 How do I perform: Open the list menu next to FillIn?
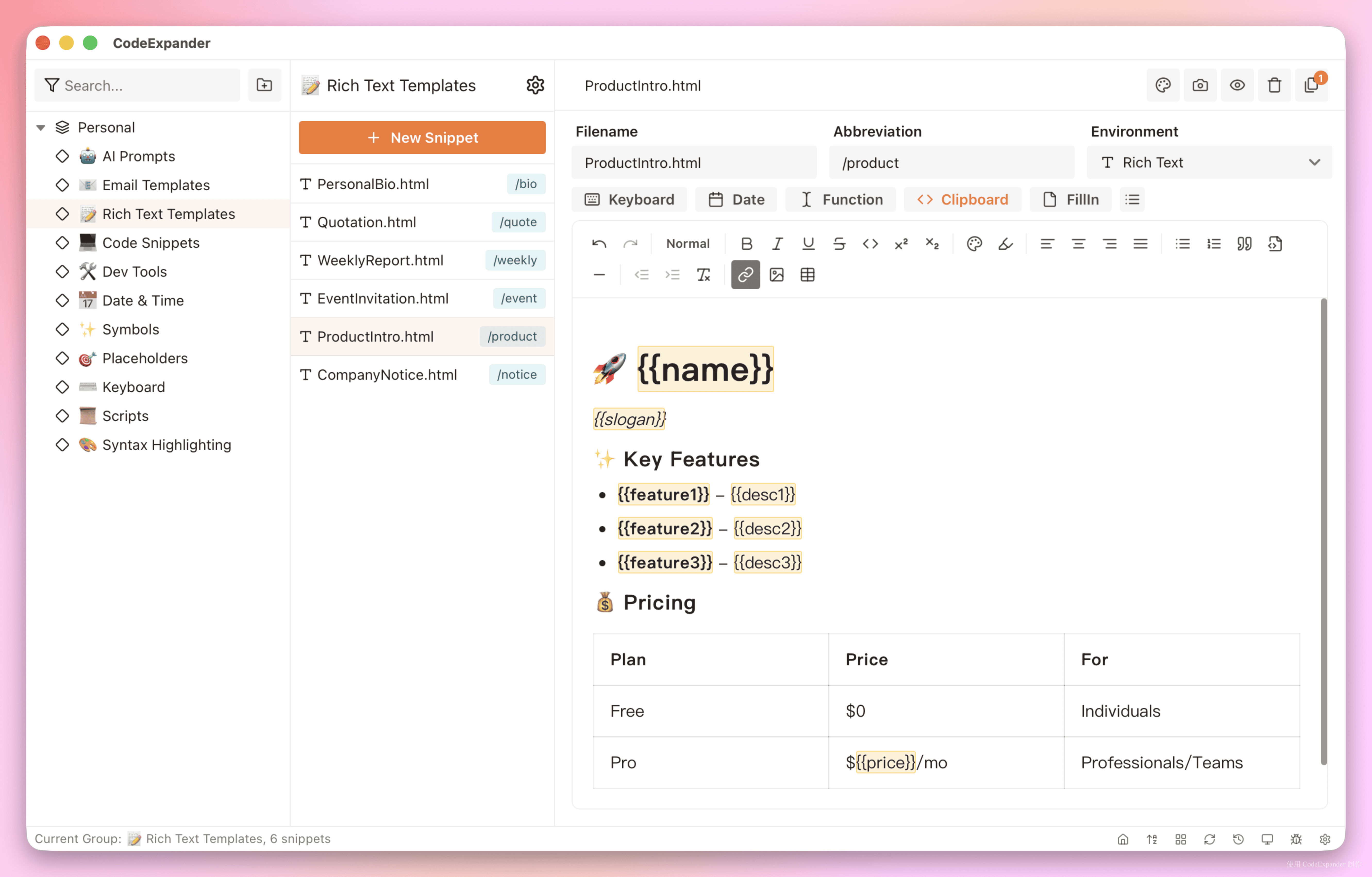(1132, 199)
